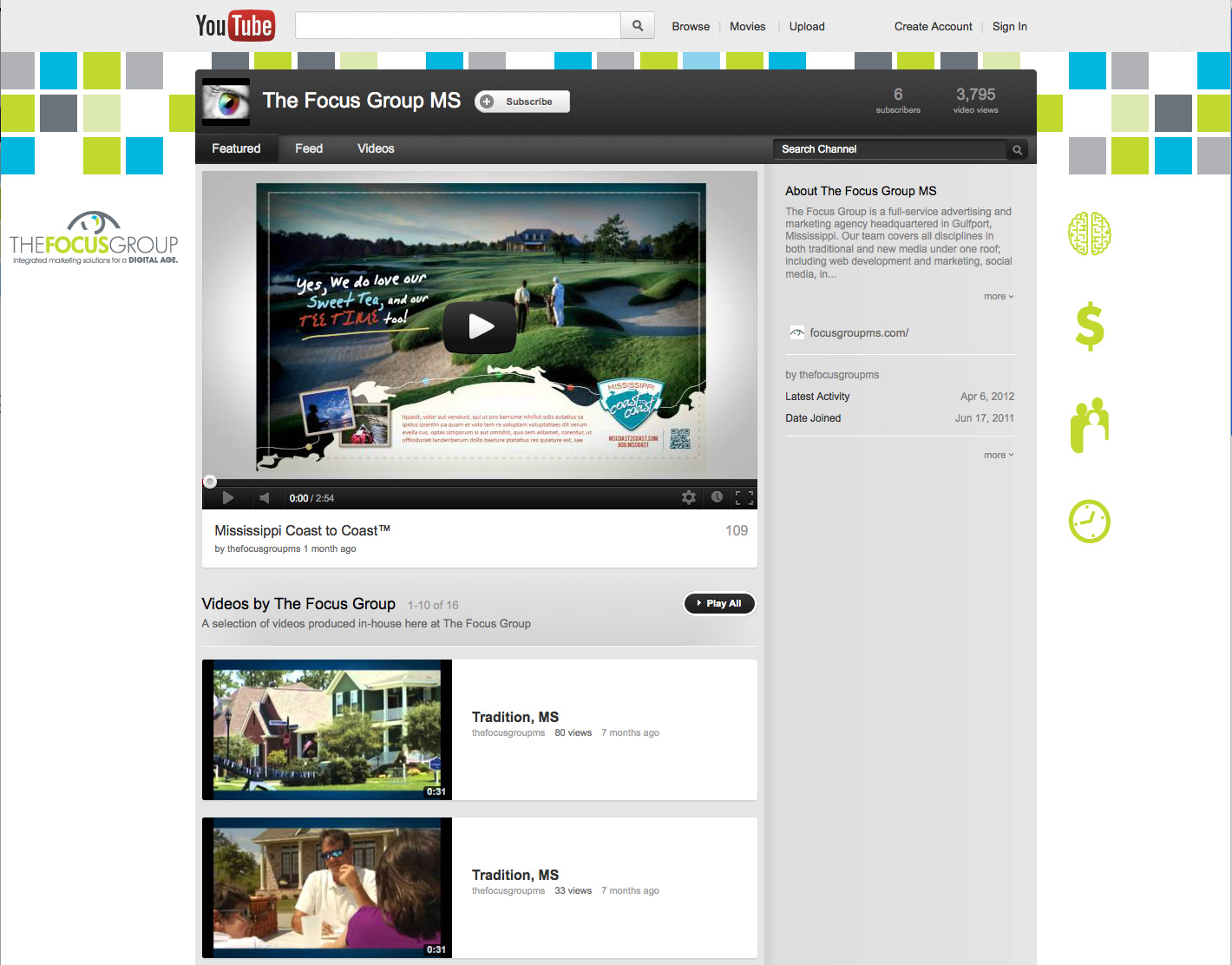Open the Tradition, MS thumbnail with man in sunglasses
Viewport: 1232px width, 965px height.
tap(327, 888)
